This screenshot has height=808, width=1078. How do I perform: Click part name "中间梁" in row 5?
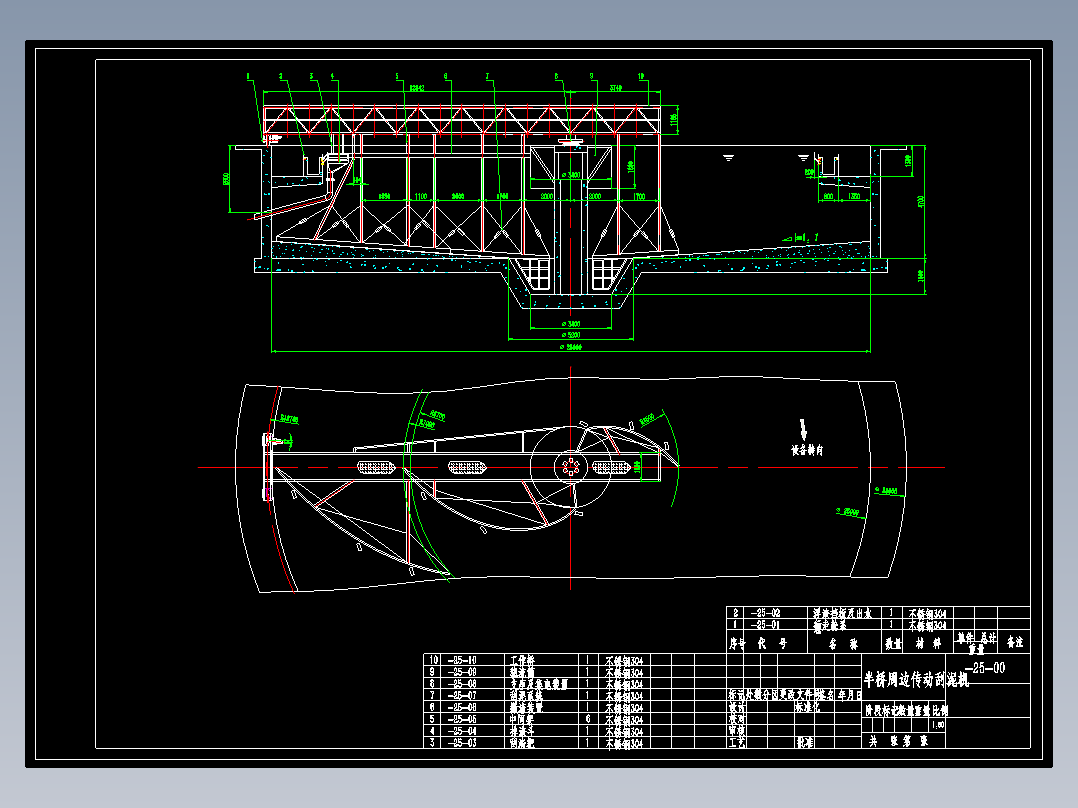point(522,719)
